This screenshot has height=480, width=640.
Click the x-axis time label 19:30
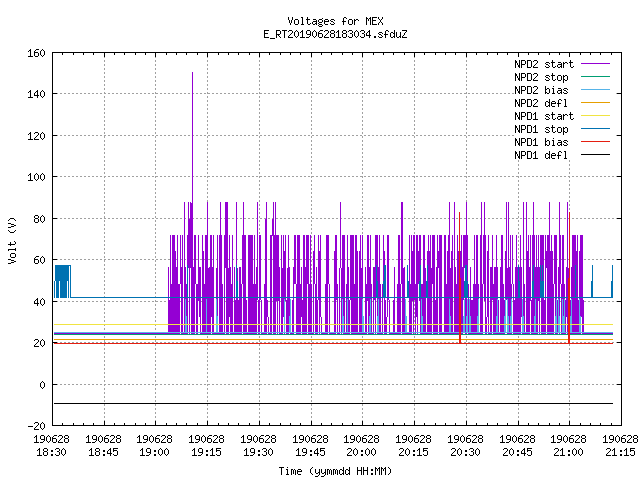coord(258,452)
